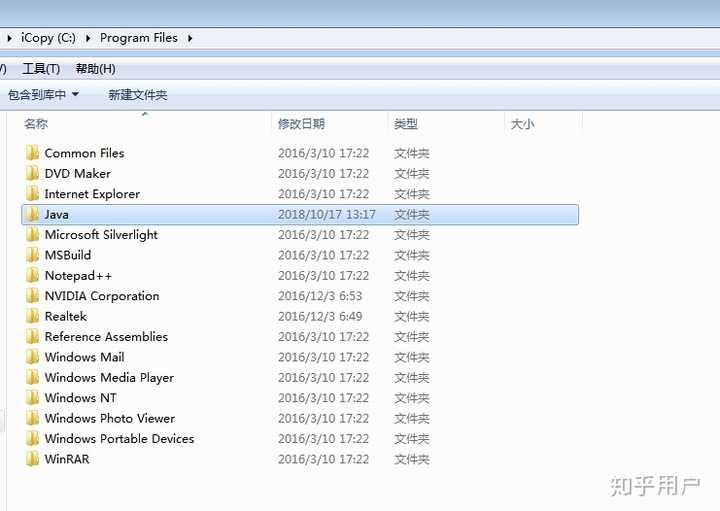Click the Common Files folder icon
Image resolution: width=720 pixels, height=511 pixels.
(x=32, y=153)
